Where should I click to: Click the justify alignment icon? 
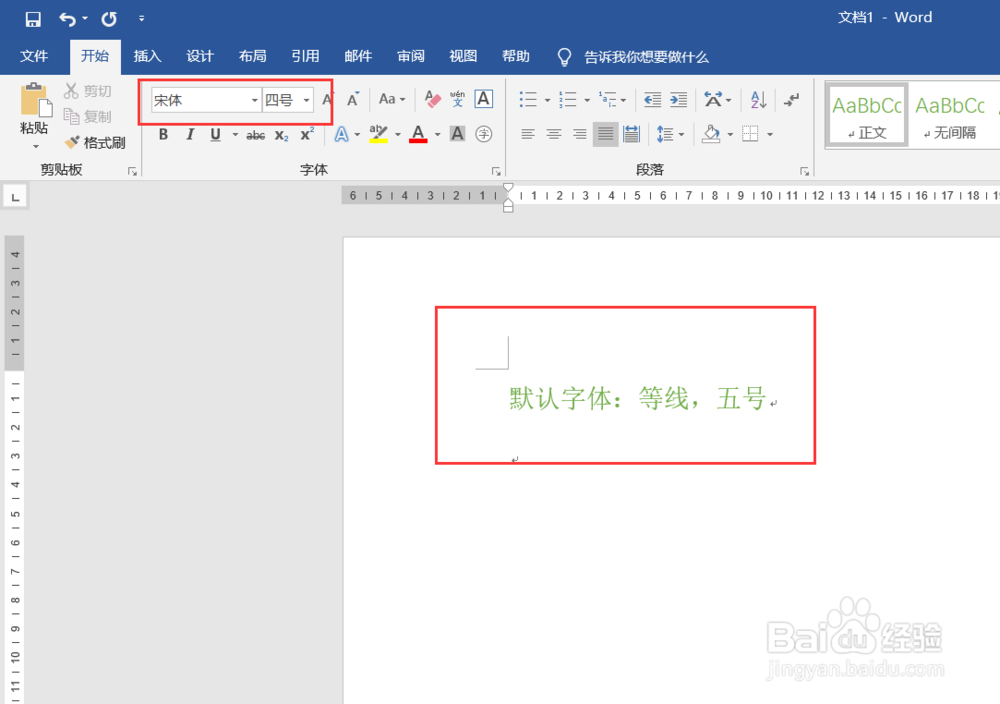click(605, 134)
